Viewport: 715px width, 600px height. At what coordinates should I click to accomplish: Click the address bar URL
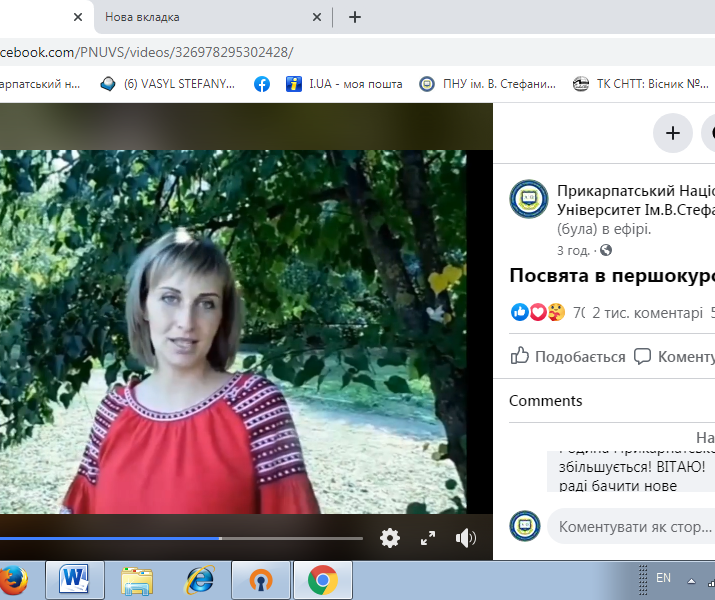pyautogui.click(x=146, y=52)
